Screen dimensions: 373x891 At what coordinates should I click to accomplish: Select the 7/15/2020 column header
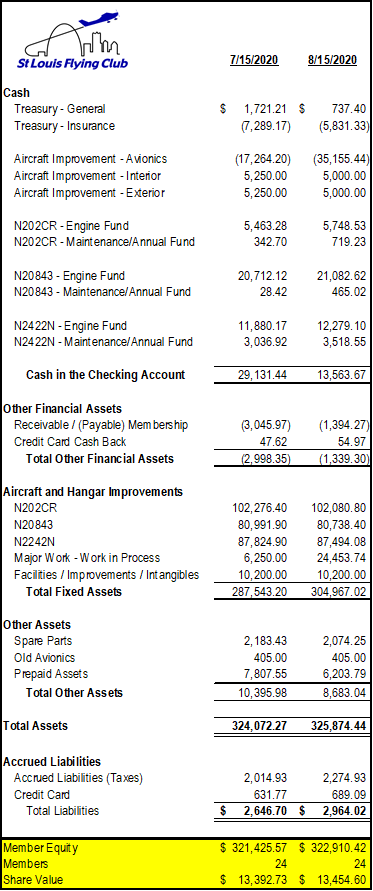click(x=254, y=60)
